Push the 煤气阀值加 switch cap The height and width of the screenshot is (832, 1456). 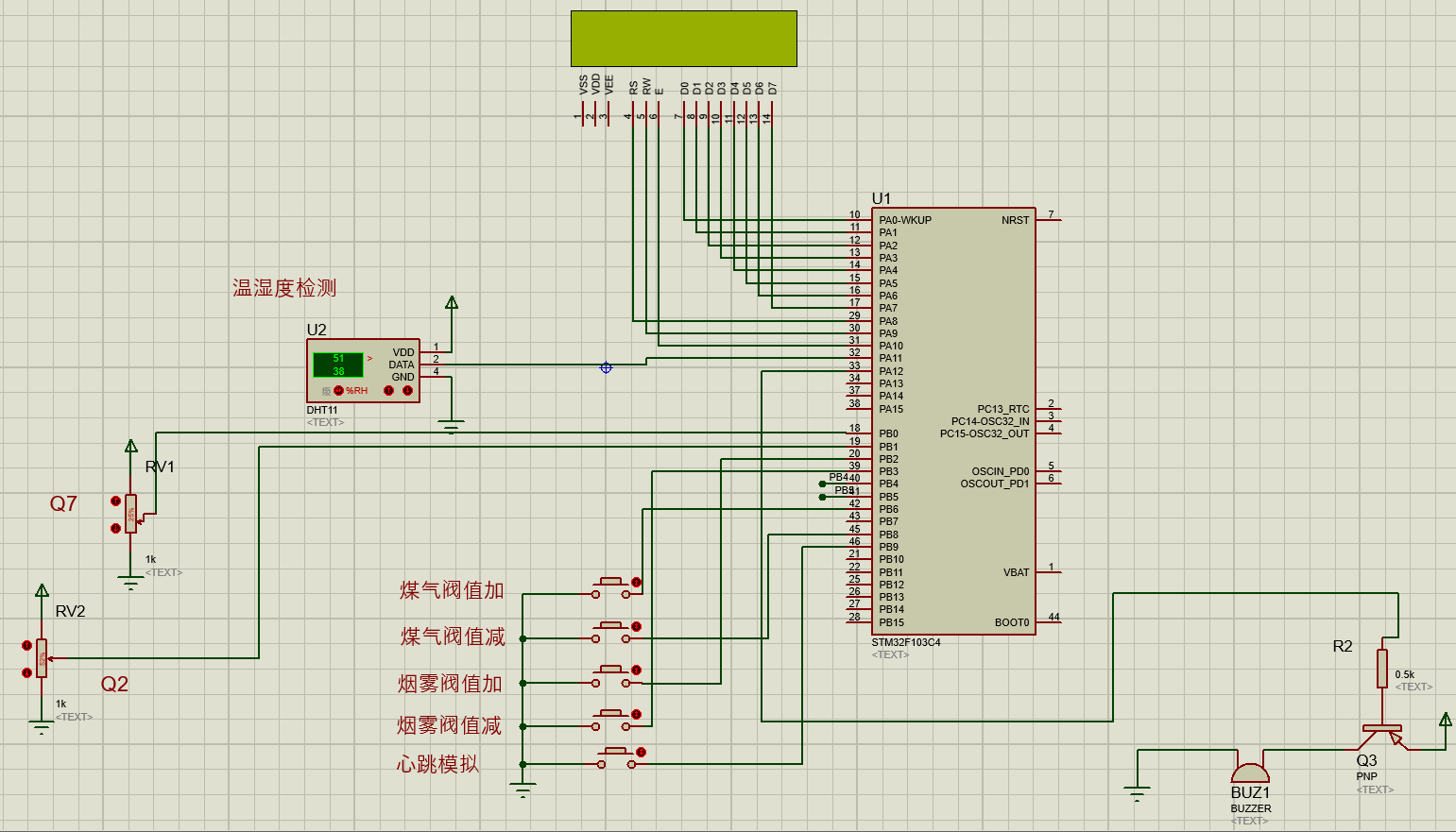610,581
